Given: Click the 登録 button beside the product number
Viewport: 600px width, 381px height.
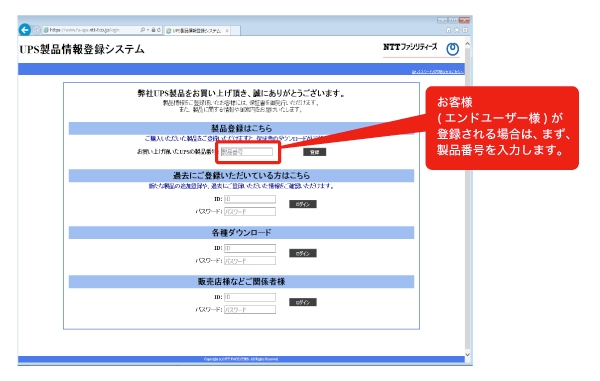Looking at the screenshot, I should pos(315,152).
